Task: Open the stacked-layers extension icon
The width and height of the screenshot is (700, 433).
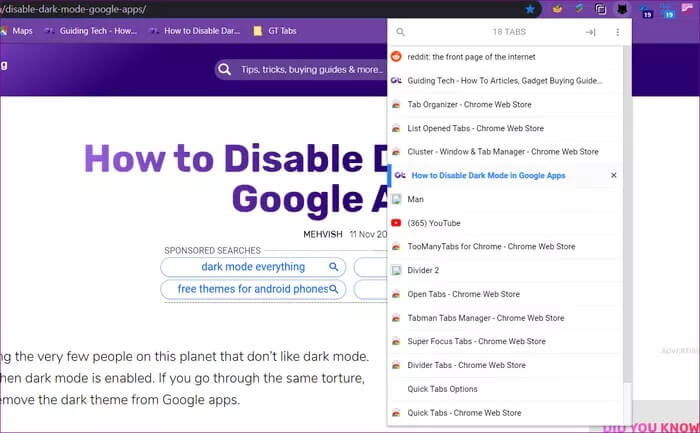Action: point(579,8)
